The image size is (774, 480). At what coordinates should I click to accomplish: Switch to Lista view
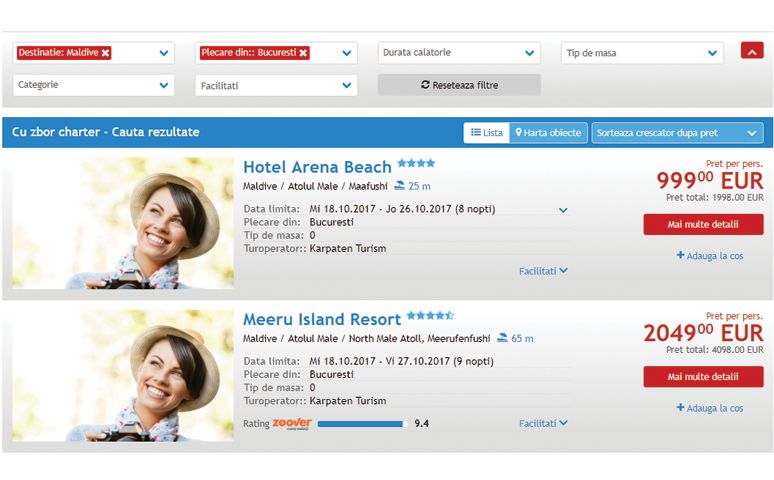[x=486, y=132]
